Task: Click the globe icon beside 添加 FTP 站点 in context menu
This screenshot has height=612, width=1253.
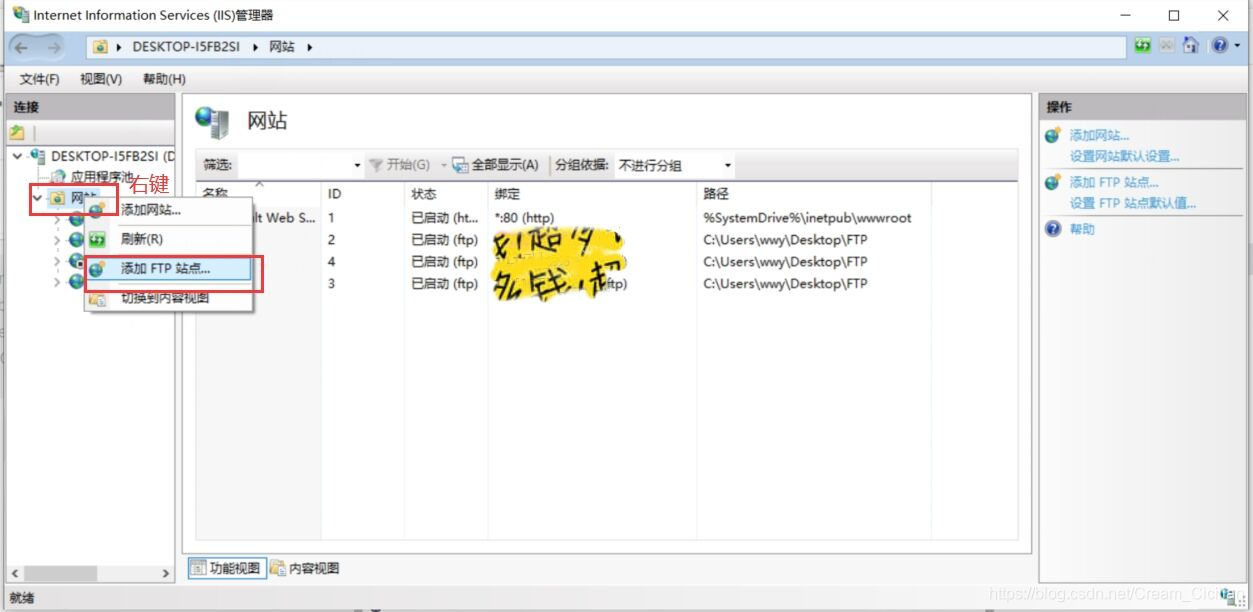Action: pos(97,269)
